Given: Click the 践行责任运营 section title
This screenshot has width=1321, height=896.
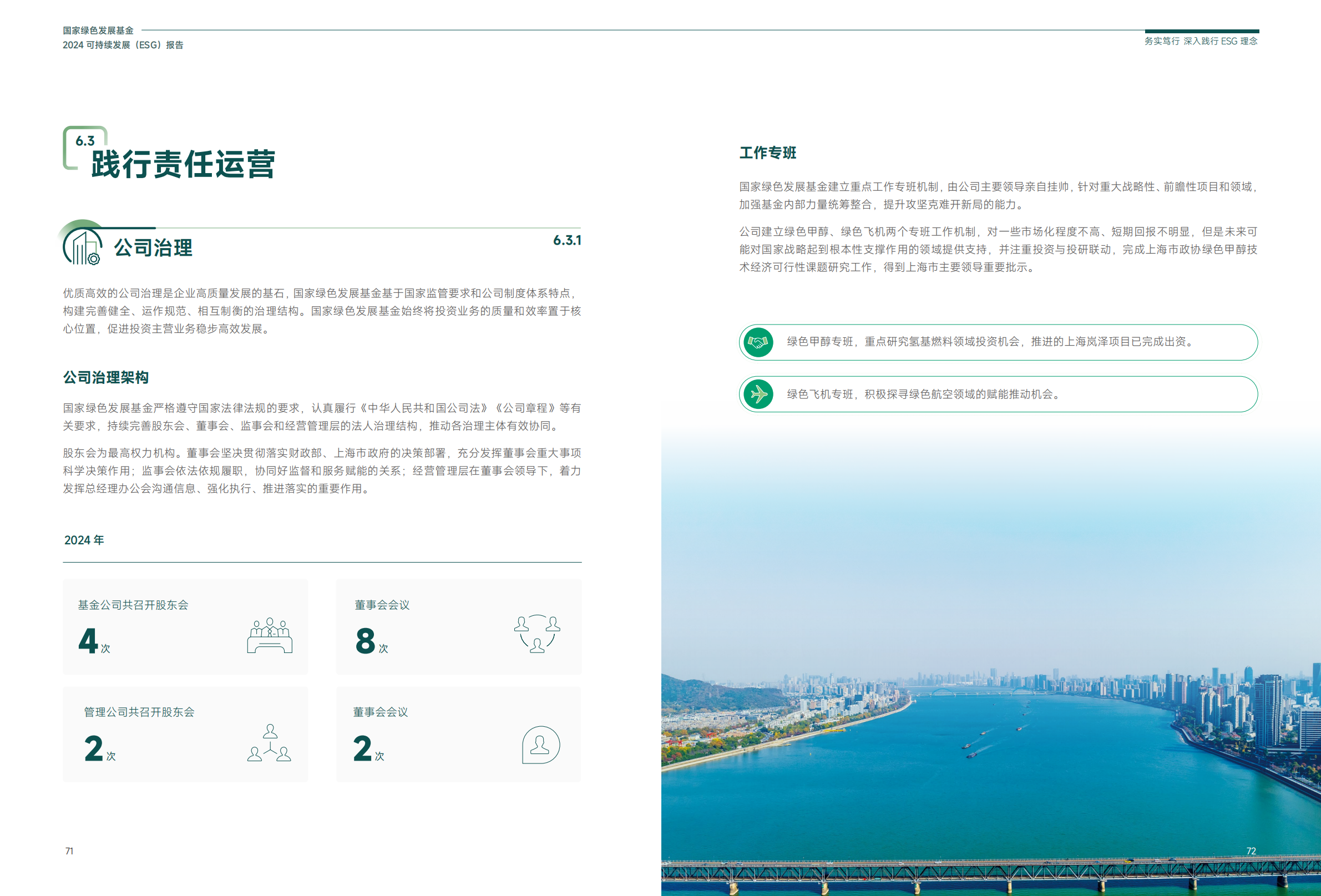Looking at the screenshot, I should (183, 165).
